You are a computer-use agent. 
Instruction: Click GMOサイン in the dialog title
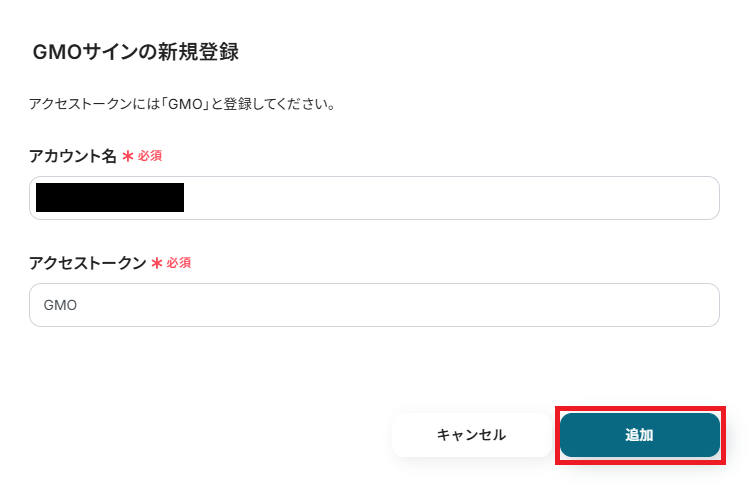pyautogui.click(x=88, y=52)
